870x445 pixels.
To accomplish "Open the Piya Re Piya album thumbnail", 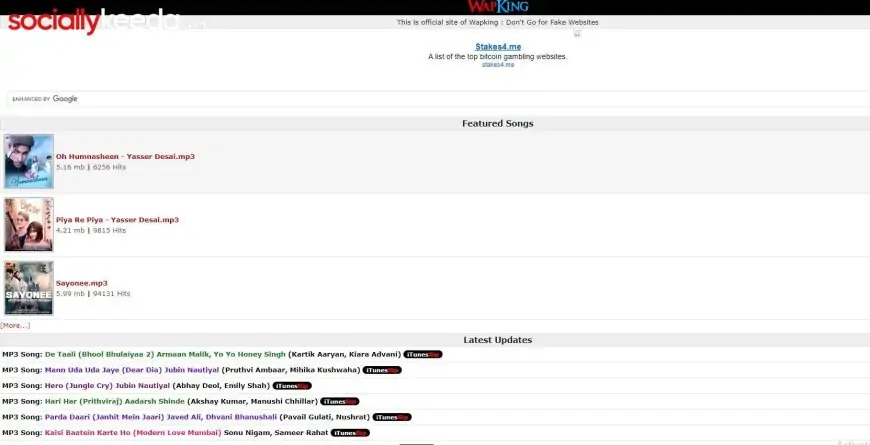I will (29, 225).
